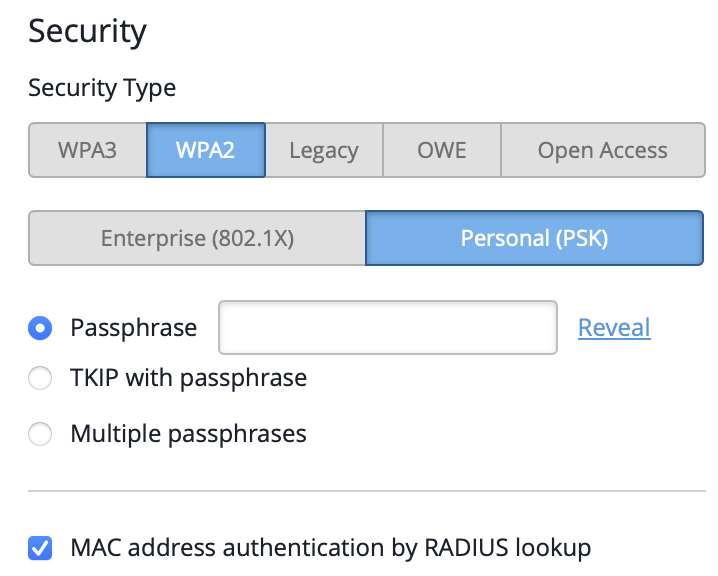Image resolution: width=718 pixels, height=576 pixels.
Task: Click the passphrase text input field
Action: pos(387,327)
